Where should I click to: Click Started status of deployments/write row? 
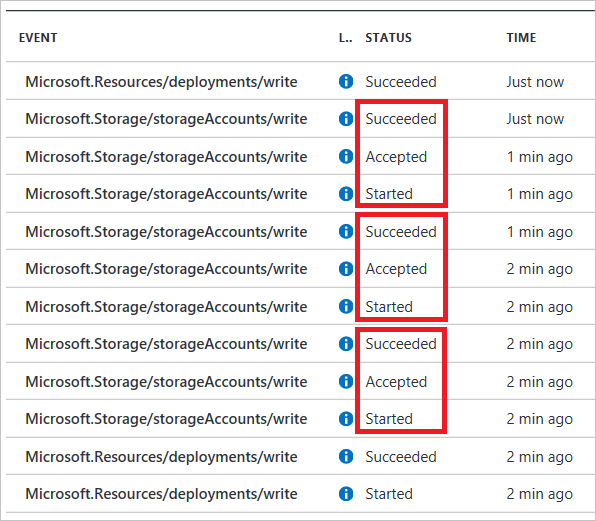389,494
